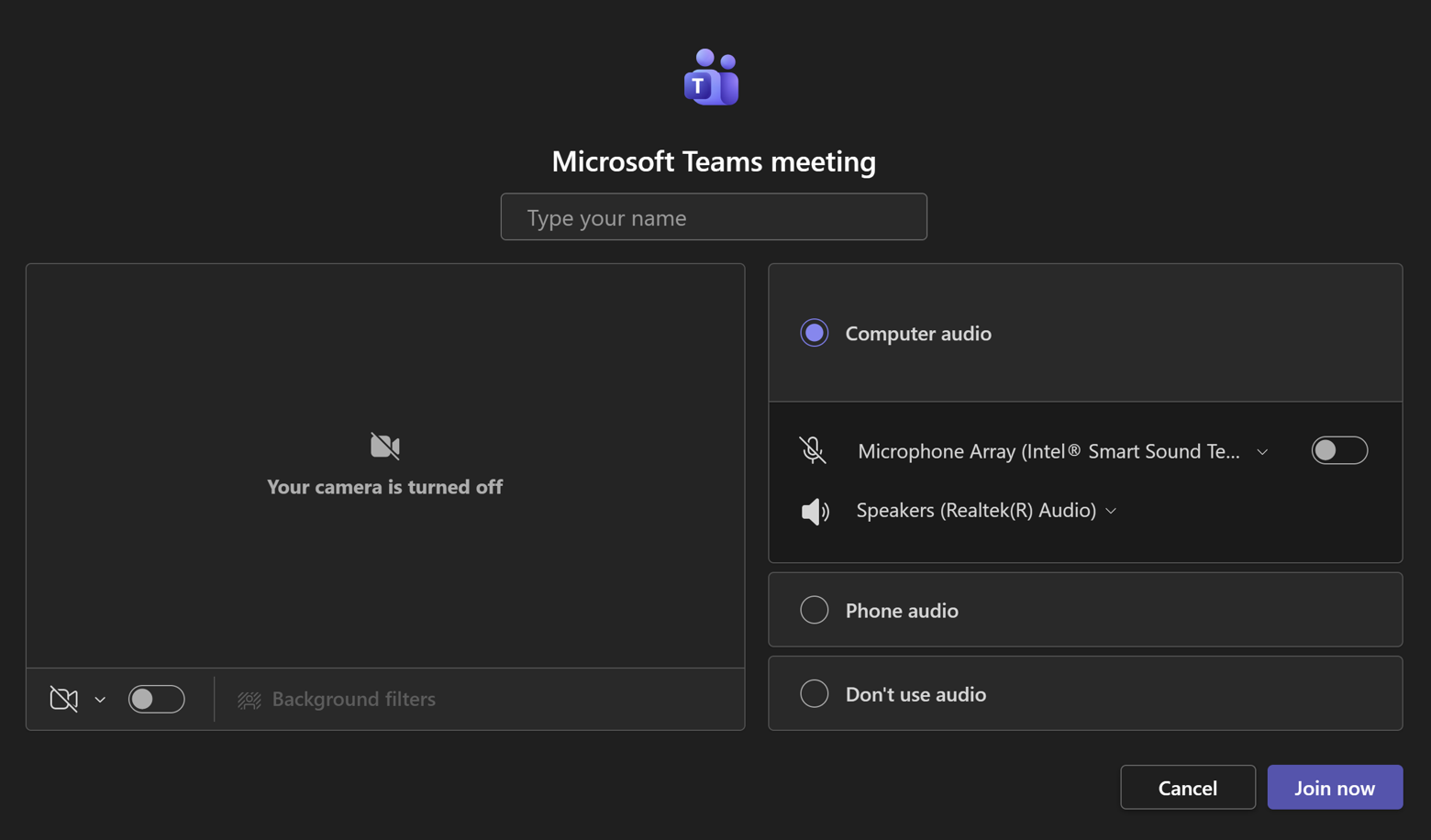
Task: Click the Join now button
Action: (x=1335, y=787)
